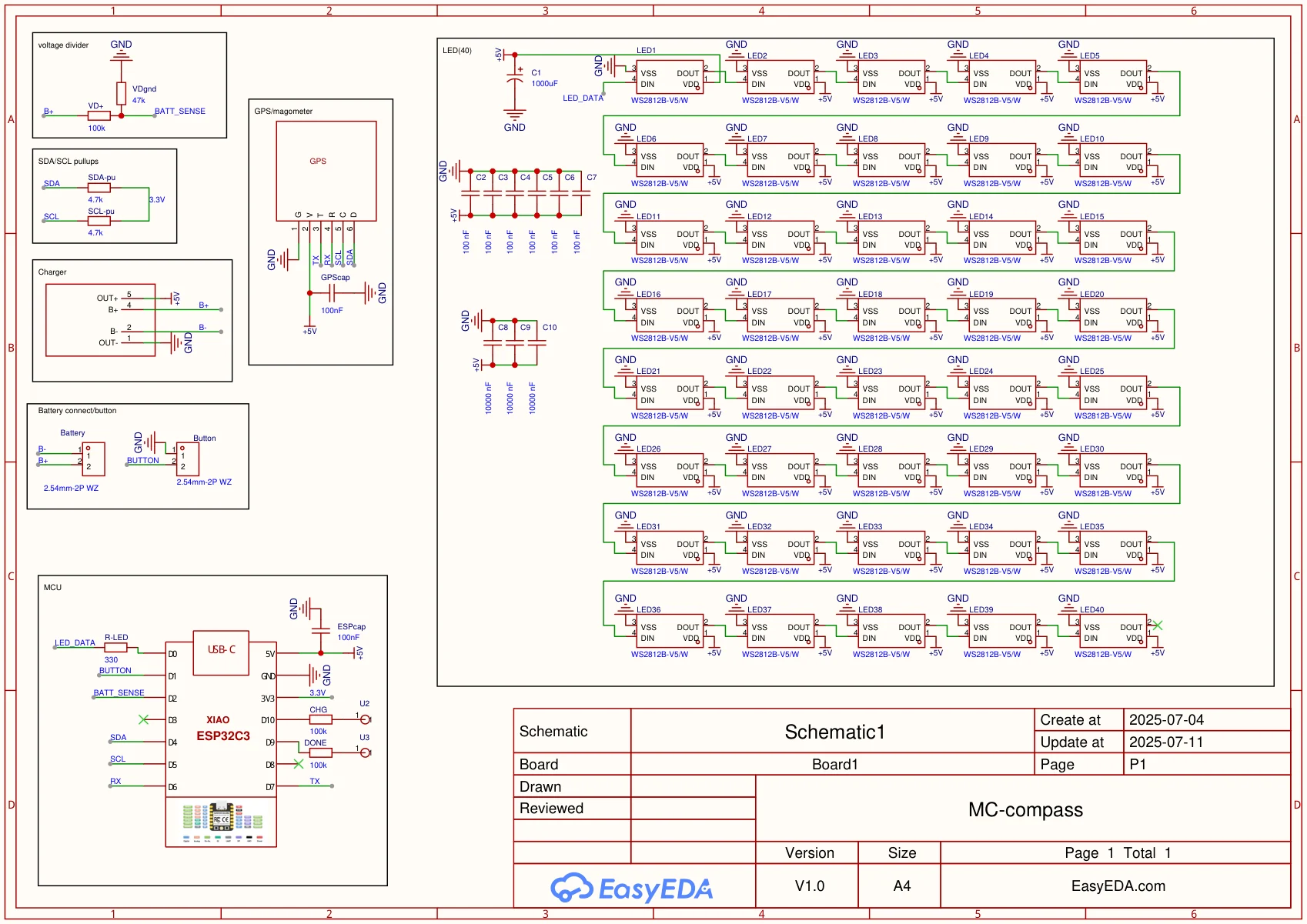Select the Battery connector symbol
This screenshot has width=1307, height=924.
click(93, 459)
